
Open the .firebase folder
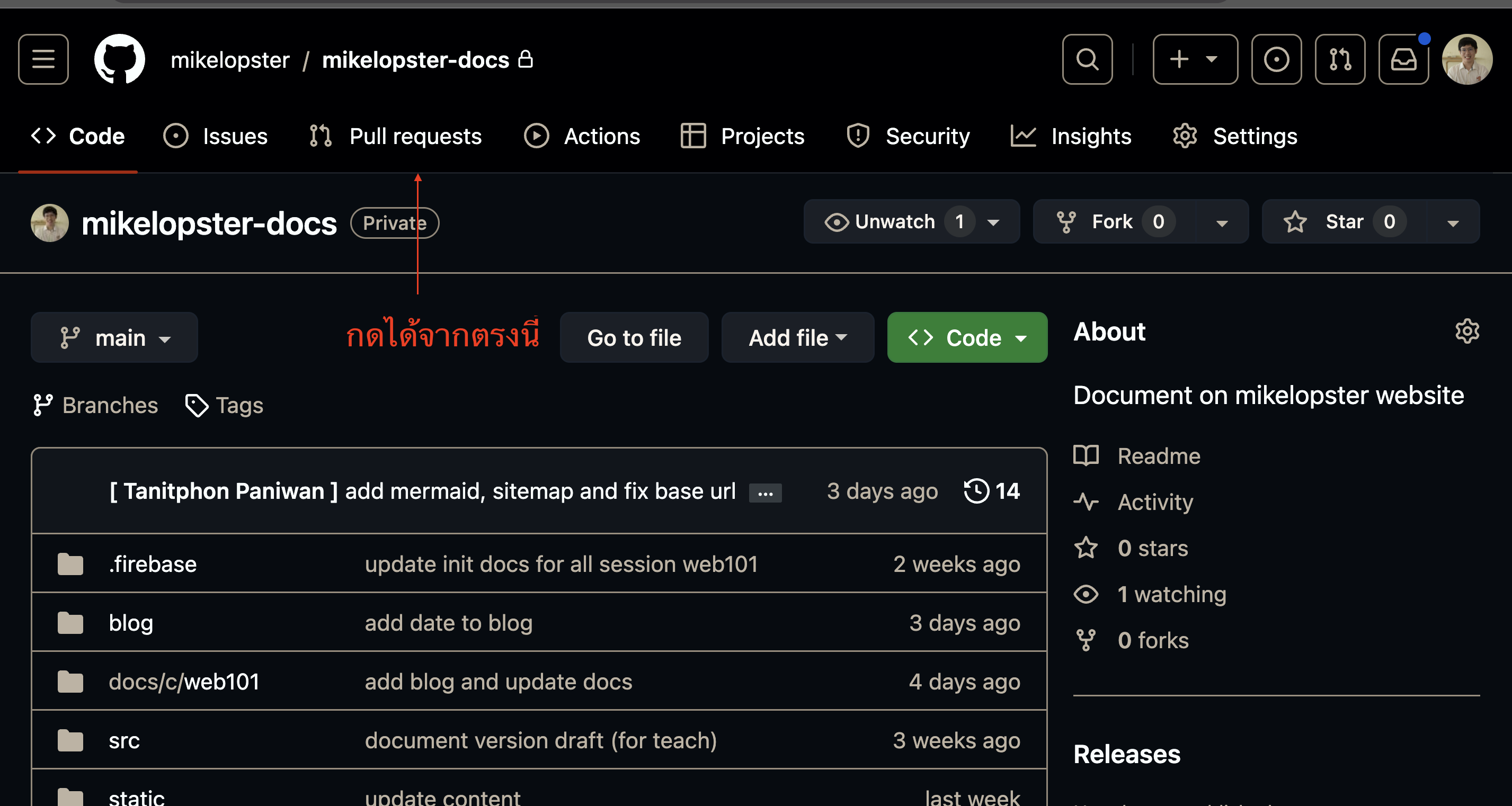[x=153, y=564]
